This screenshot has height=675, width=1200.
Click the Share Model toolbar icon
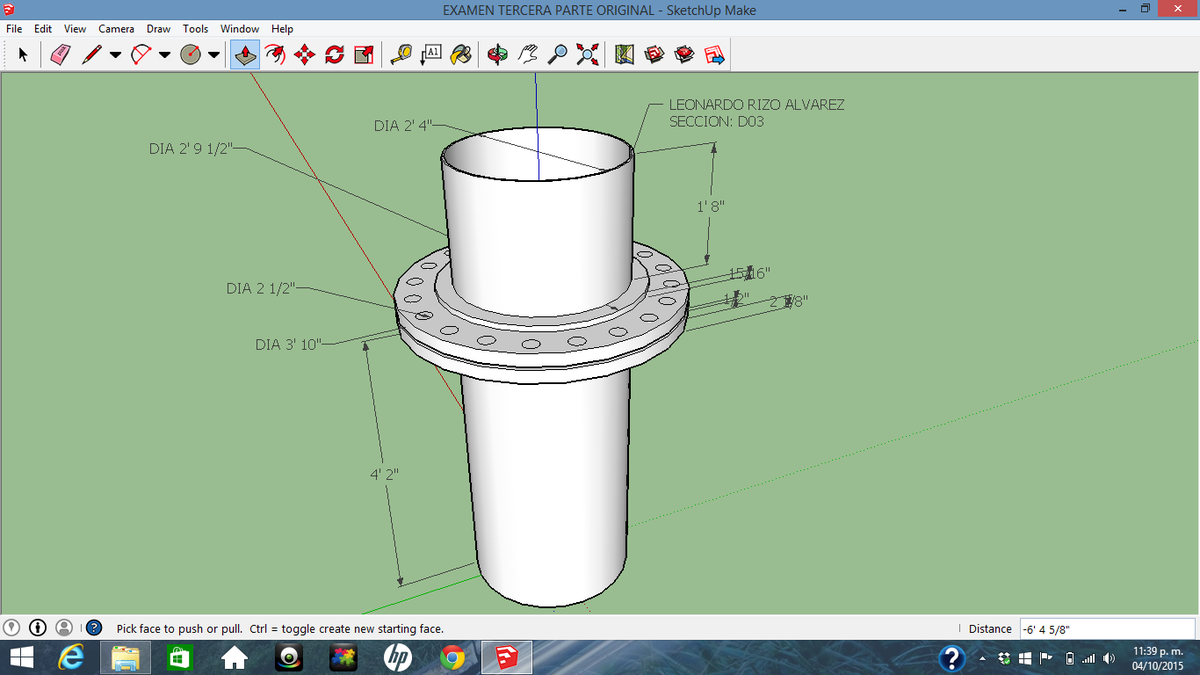tap(715, 54)
